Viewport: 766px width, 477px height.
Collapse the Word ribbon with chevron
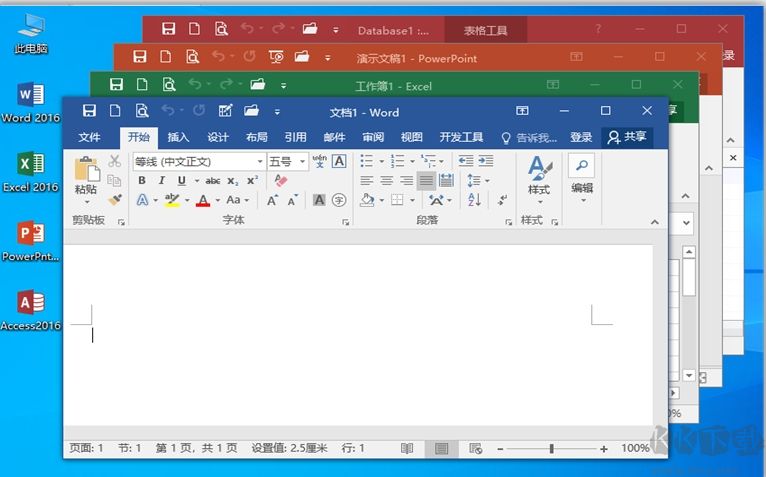tap(655, 222)
